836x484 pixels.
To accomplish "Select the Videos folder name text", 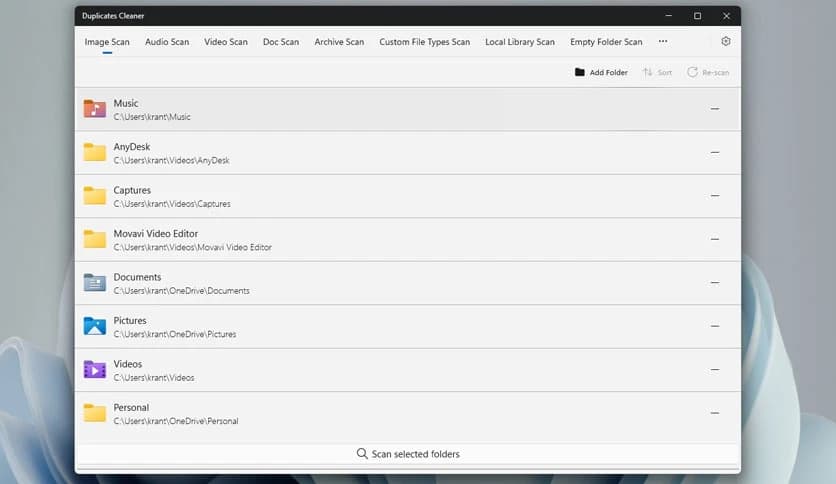I will tap(128, 364).
